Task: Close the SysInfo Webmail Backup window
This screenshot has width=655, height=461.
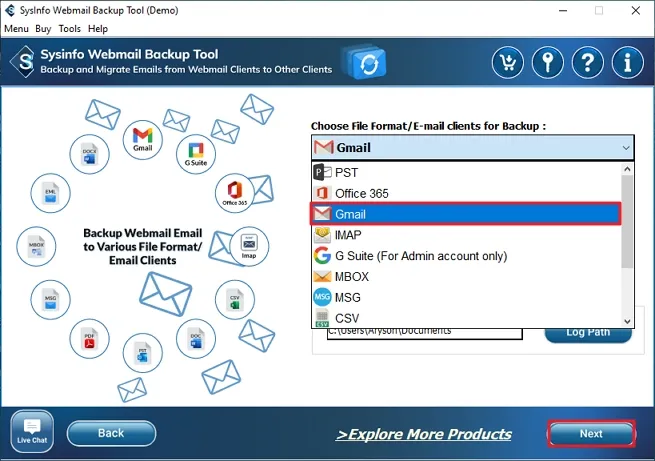Action: 635,10
